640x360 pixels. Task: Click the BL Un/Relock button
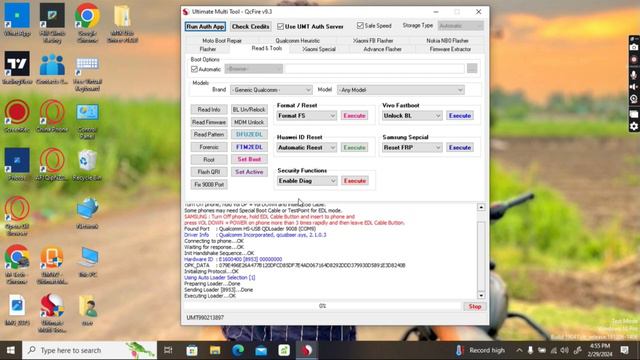coord(249,109)
